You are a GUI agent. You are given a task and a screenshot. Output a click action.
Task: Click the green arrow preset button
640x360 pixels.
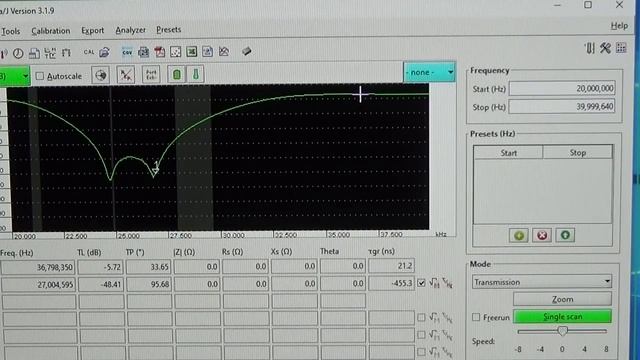(565, 235)
